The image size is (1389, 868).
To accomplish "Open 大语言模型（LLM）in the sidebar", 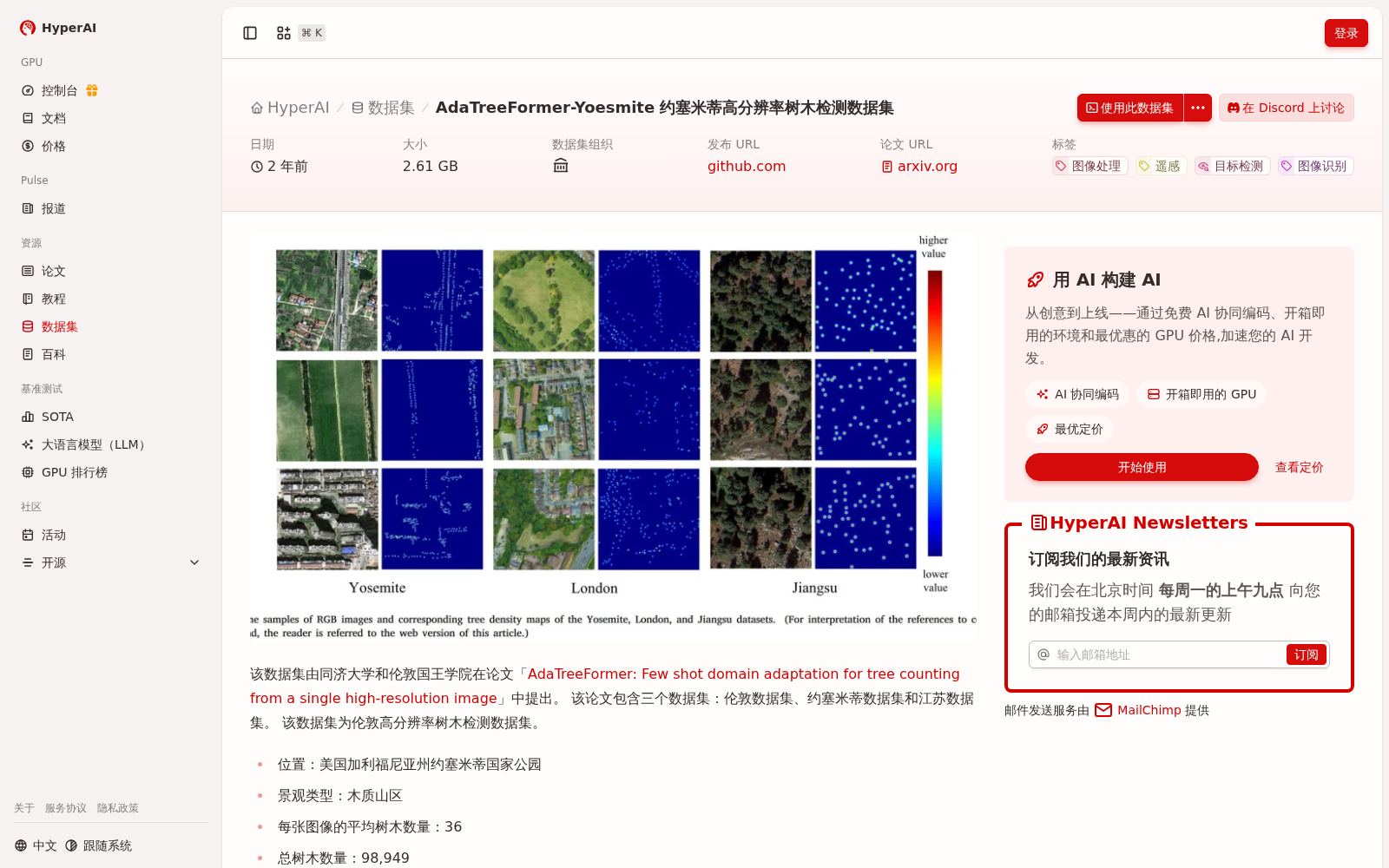I will click(x=94, y=444).
